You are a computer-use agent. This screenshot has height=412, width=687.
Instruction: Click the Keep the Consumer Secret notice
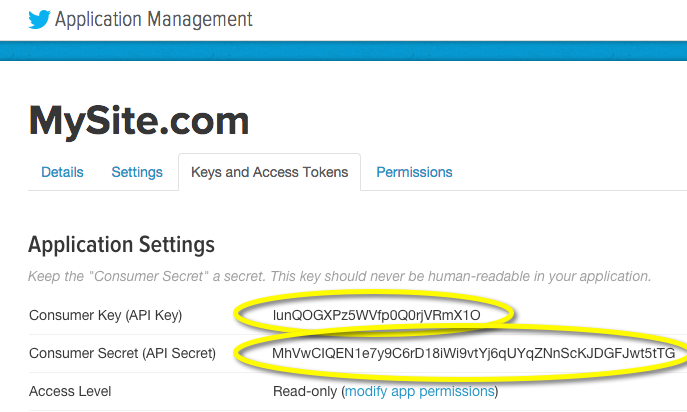tap(340, 277)
